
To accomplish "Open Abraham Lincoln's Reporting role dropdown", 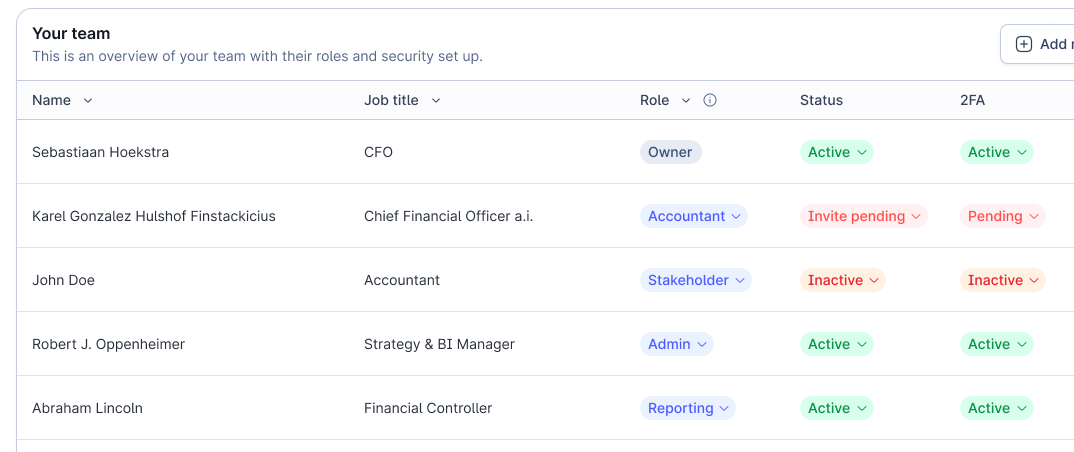I will pos(687,408).
